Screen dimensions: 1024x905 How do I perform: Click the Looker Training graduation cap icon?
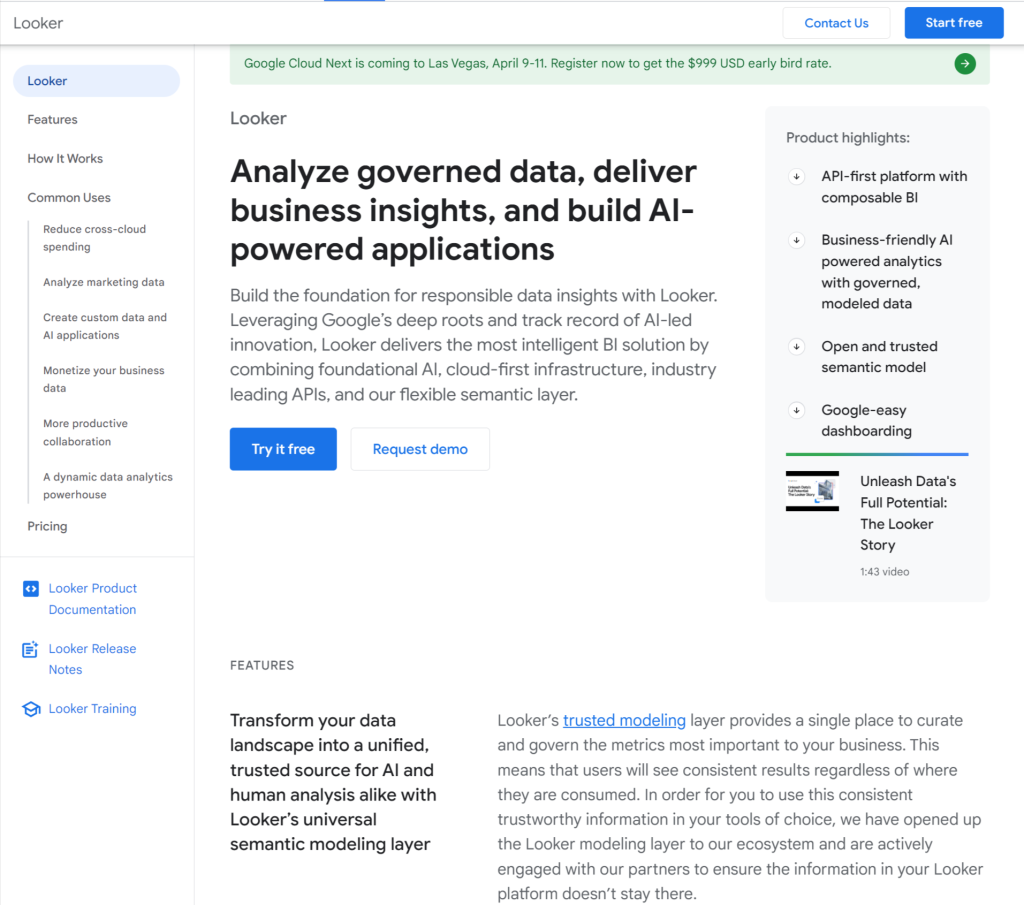30,709
